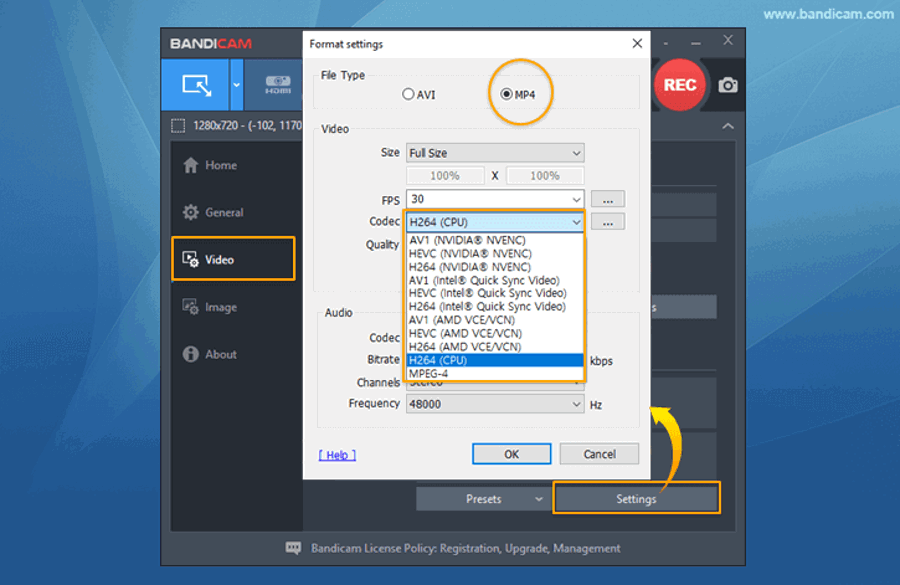Viewport: 900px width, 585px height.
Task: Take a screenshot with camera icon
Action: click(728, 85)
